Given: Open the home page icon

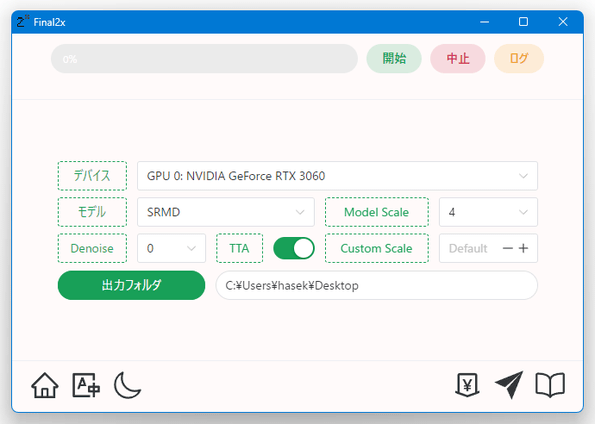Looking at the screenshot, I should click(45, 385).
